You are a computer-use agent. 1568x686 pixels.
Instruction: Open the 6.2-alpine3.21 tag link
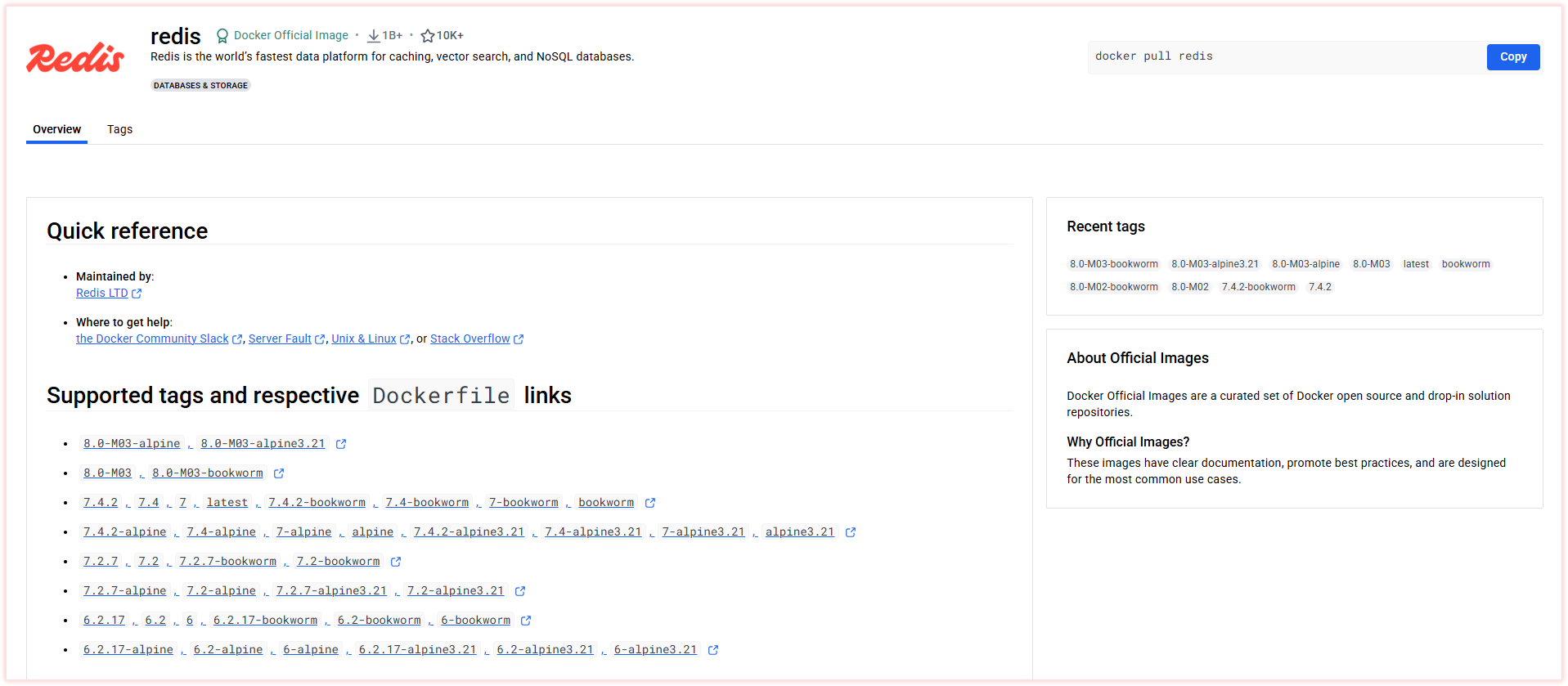coord(545,649)
